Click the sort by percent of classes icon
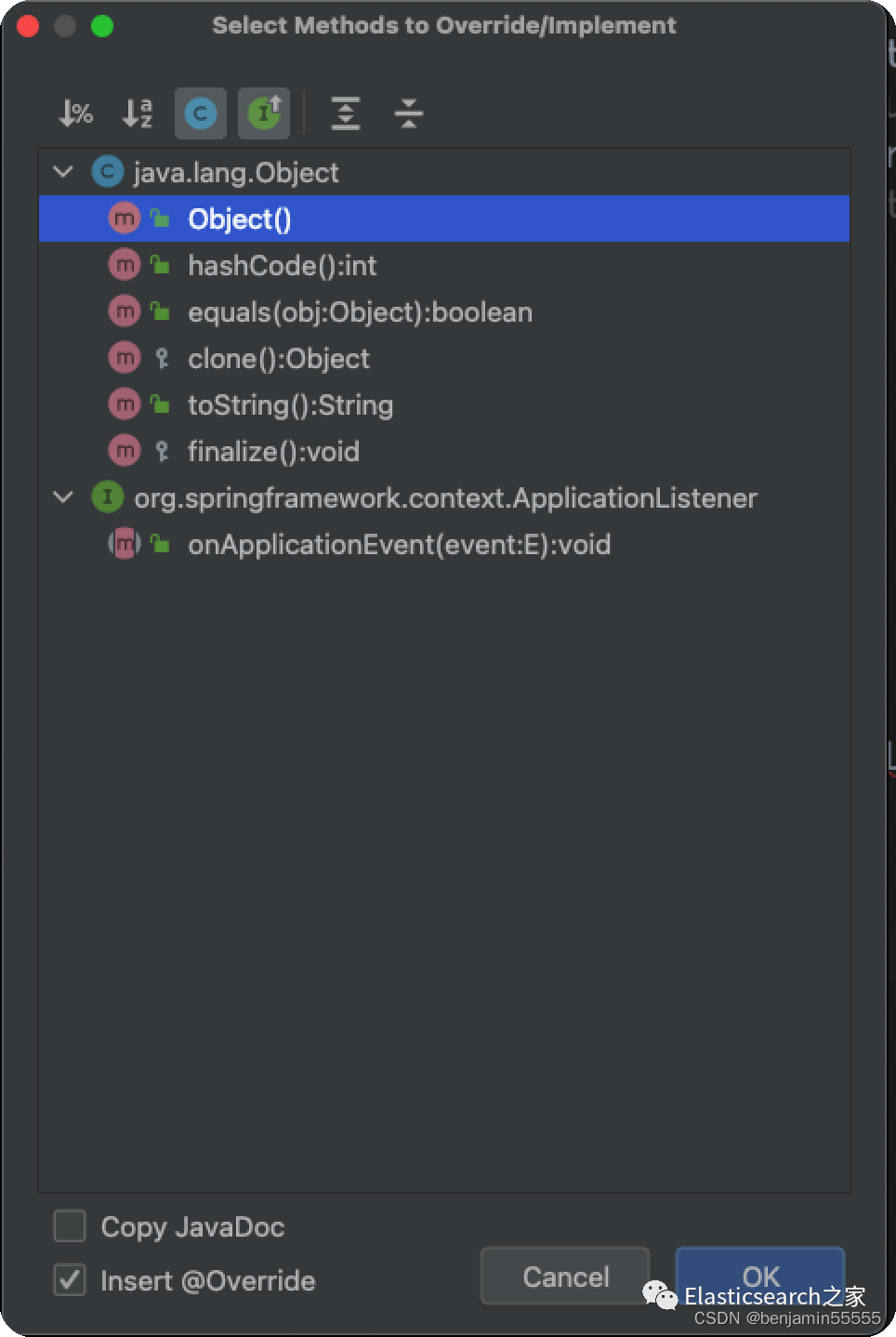This screenshot has height=1337, width=896. click(x=75, y=113)
